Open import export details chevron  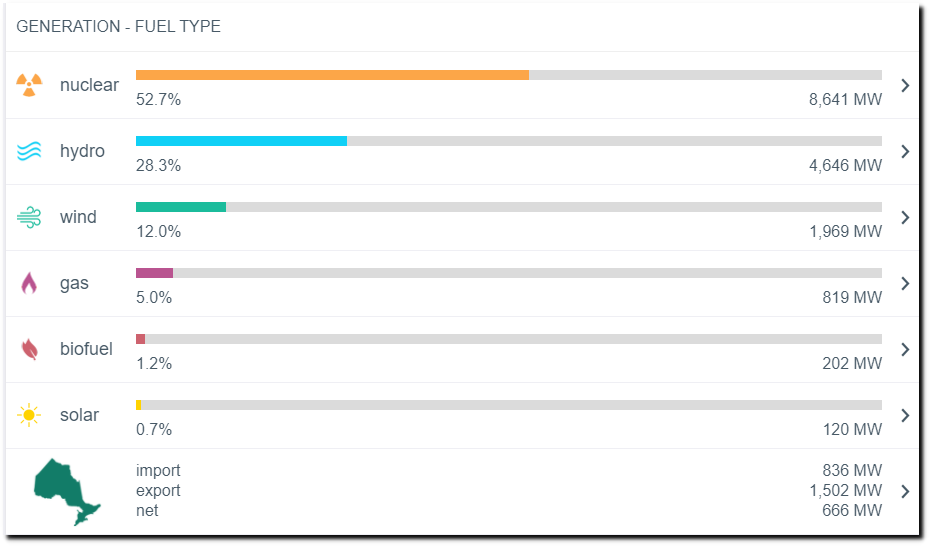pyautogui.click(x=905, y=491)
